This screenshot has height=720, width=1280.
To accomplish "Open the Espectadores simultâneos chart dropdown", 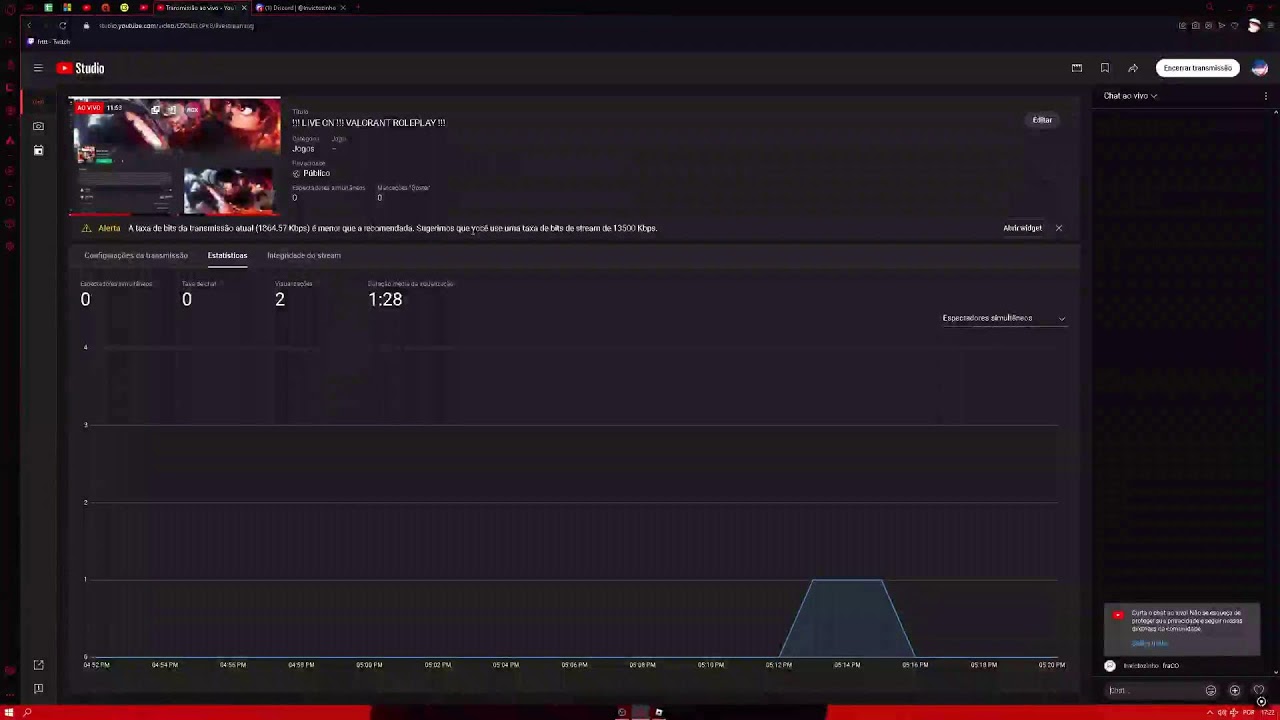I will click(x=1004, y=318).
